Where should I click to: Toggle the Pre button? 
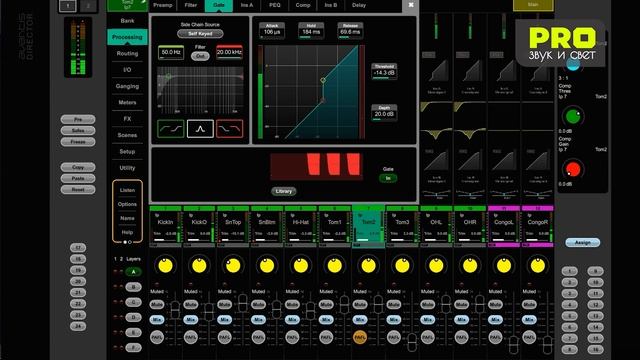(x=78, y=119)
